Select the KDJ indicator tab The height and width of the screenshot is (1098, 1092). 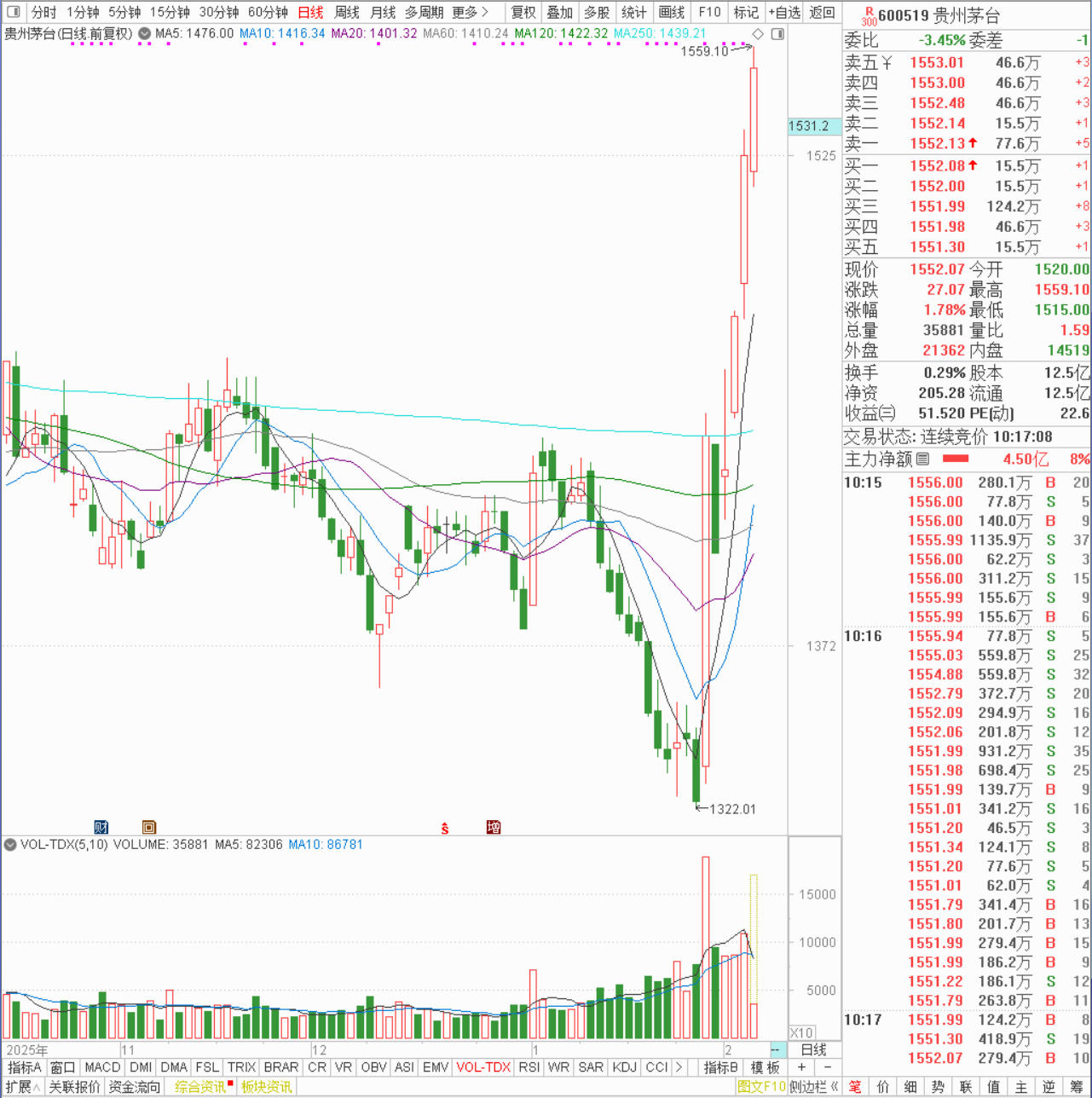point(625,1067)
